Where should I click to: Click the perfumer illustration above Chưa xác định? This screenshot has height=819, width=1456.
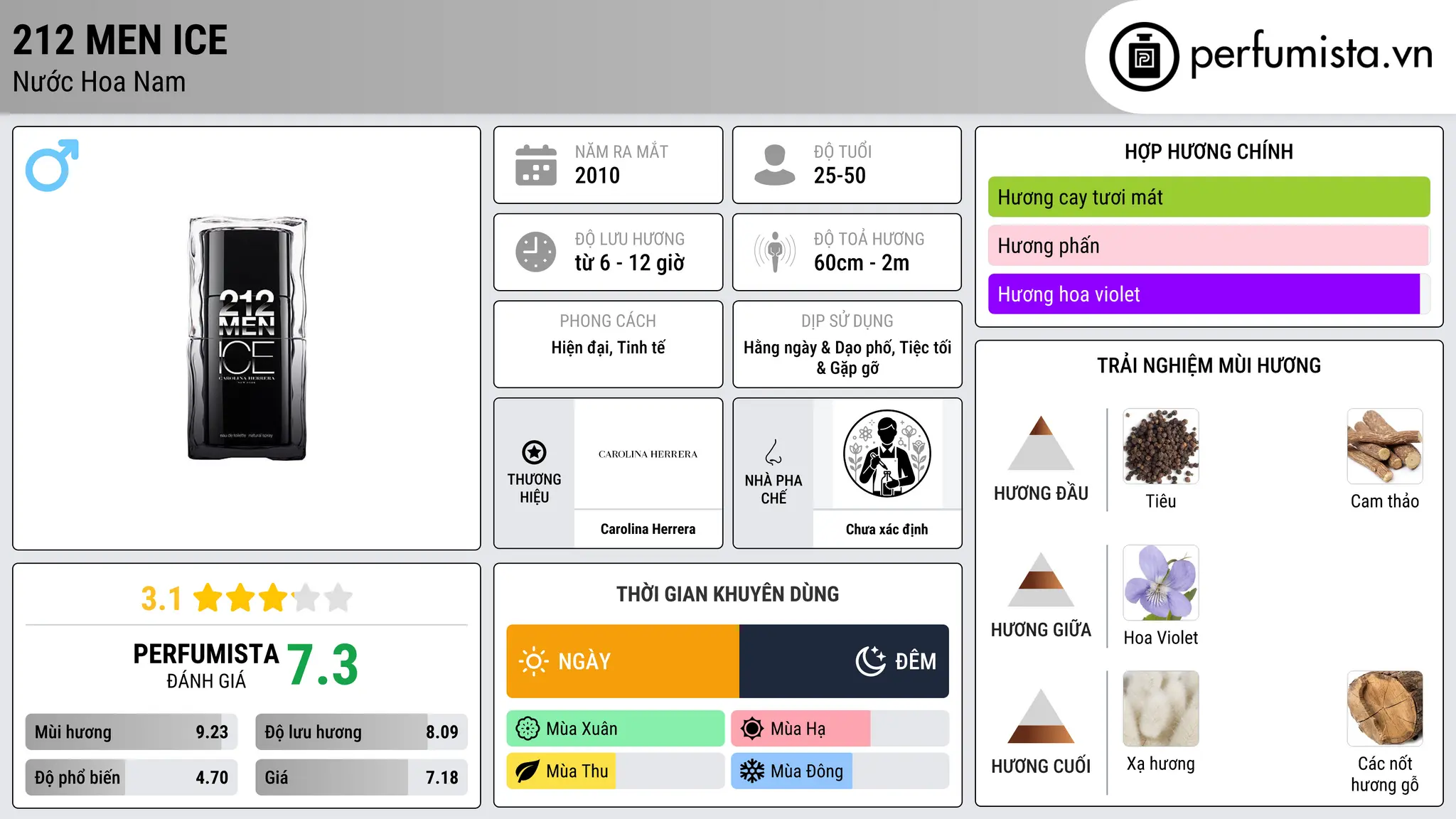887,454
